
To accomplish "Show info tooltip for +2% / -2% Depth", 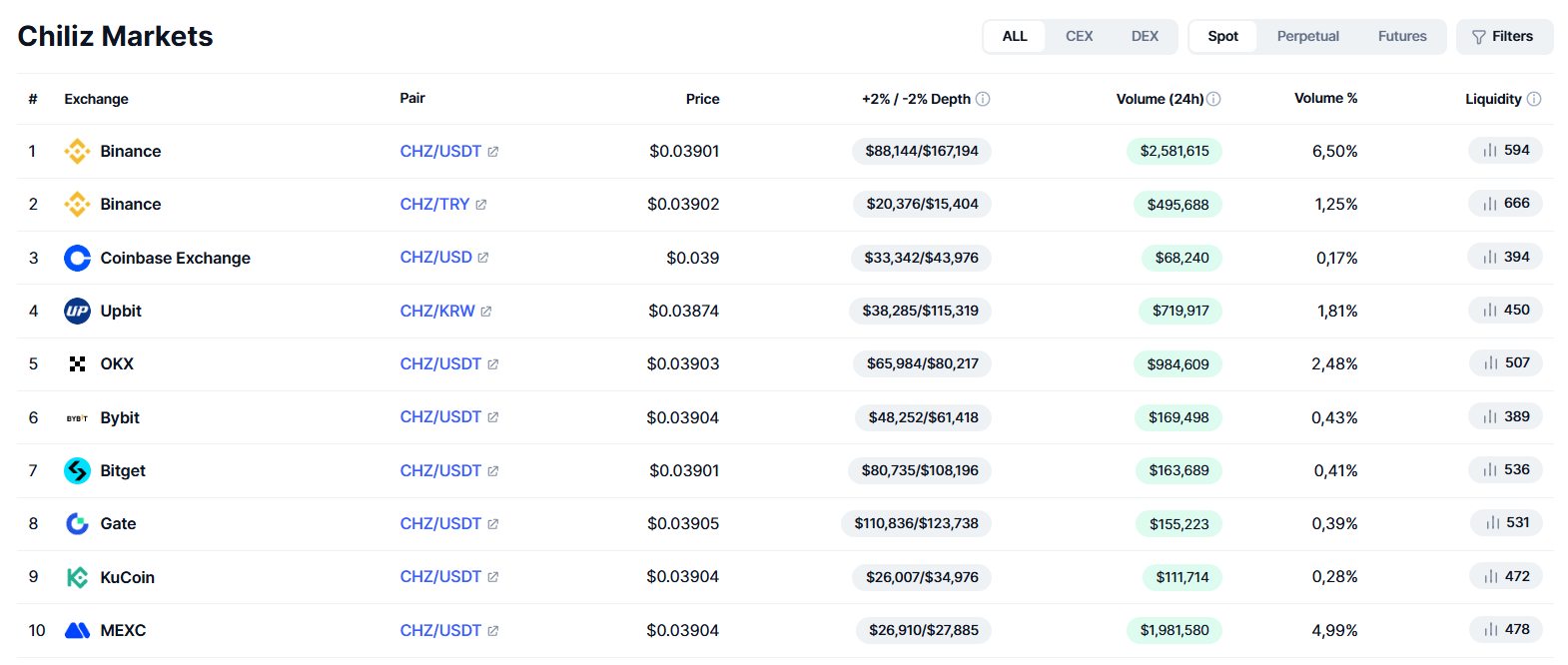I will click(983, 99).
